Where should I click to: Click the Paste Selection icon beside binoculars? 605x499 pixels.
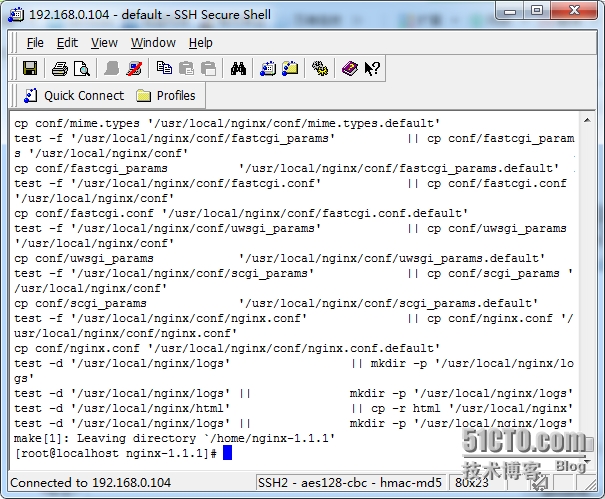(209, 69)
